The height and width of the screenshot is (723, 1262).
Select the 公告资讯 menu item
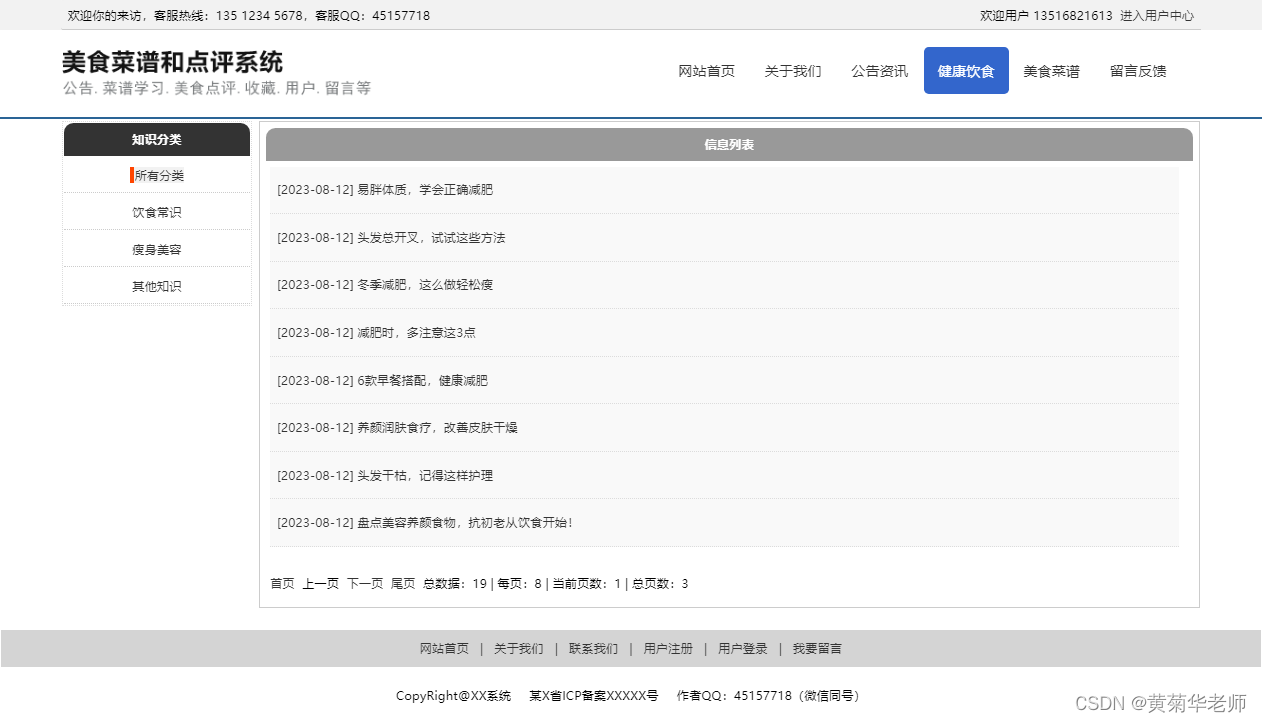879,70
